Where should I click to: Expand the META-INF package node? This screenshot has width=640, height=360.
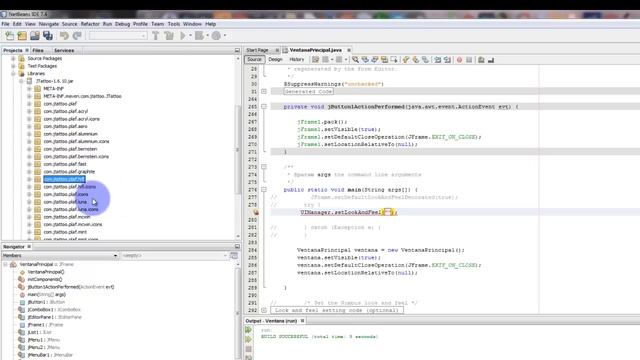tap(29, 89)
